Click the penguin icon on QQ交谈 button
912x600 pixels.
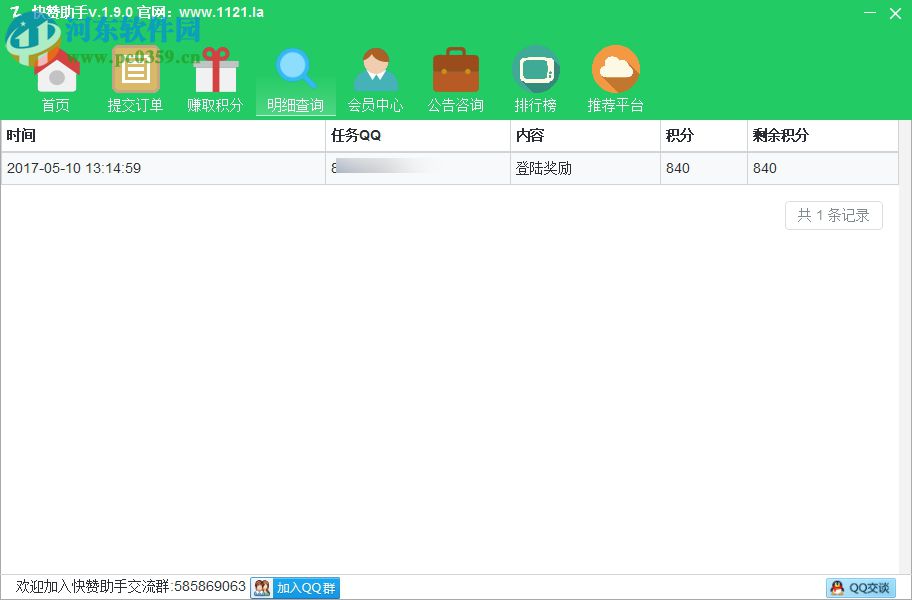(836, 588)
